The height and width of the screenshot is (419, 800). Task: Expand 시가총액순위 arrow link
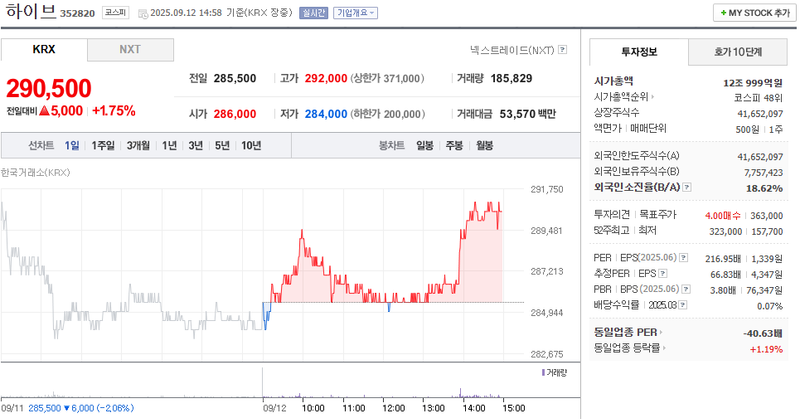[624, 96]
